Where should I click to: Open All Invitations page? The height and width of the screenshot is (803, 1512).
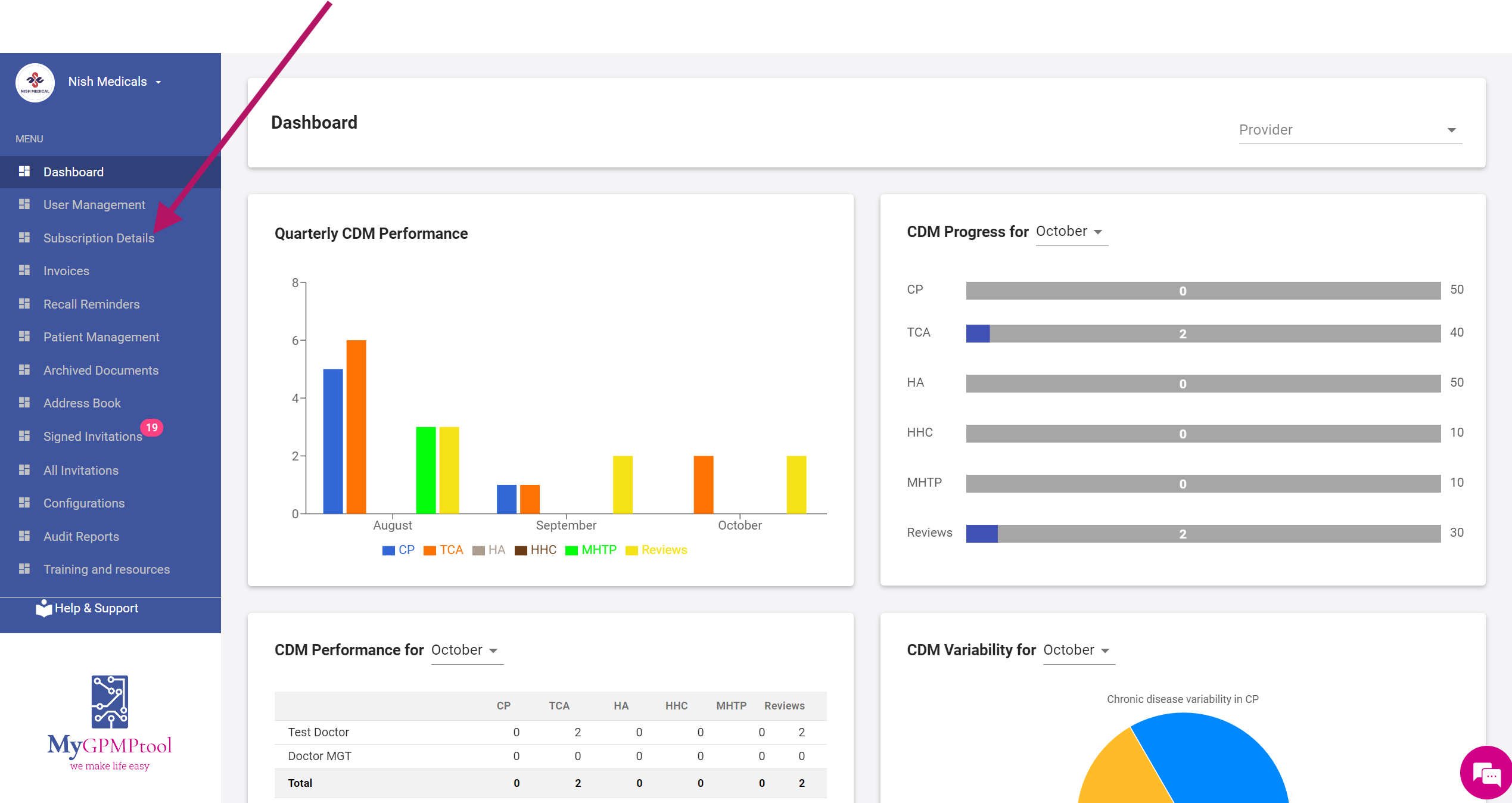tap(110, 471)
